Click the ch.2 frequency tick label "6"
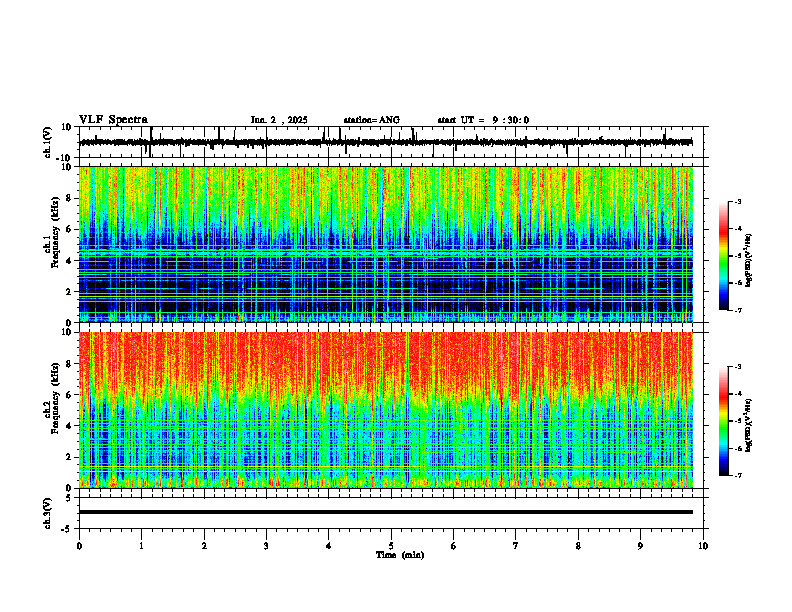 (x=69, y=394)
